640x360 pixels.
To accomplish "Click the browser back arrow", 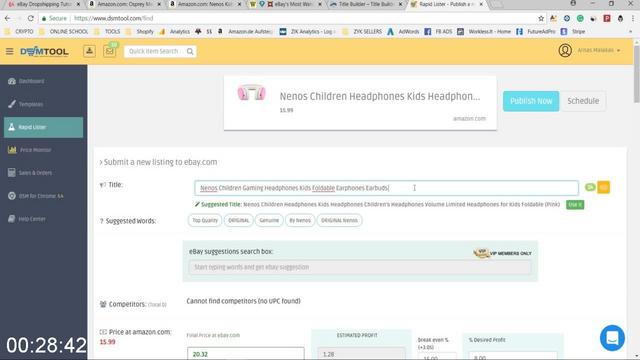I will 7,18.
